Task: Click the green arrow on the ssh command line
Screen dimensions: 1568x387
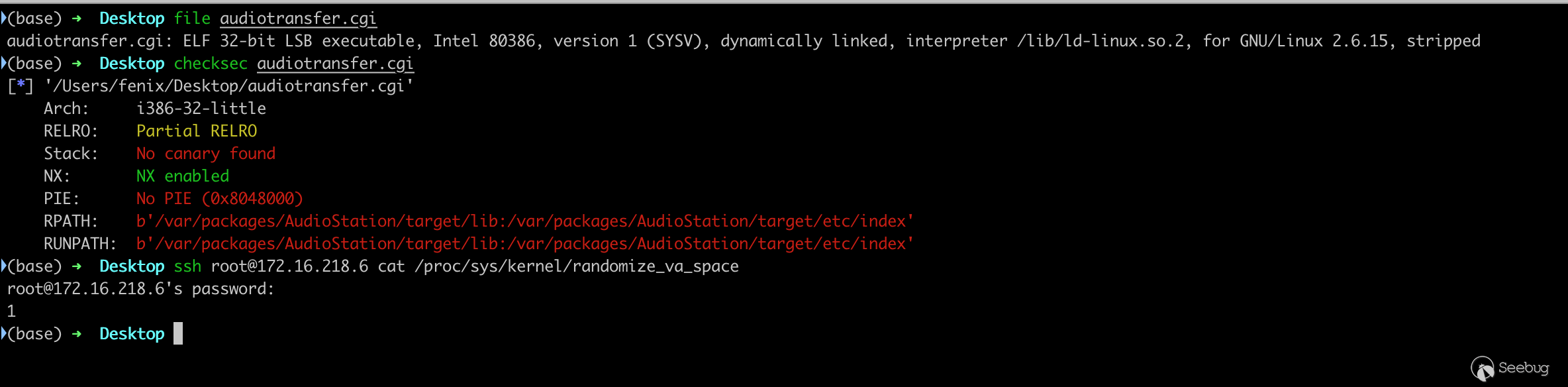Action: point(77,266)
